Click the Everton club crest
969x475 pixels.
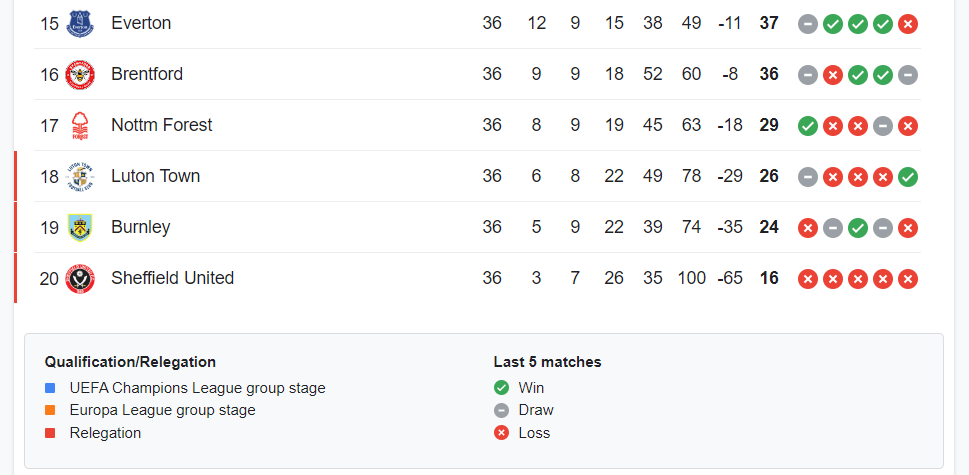80,23
